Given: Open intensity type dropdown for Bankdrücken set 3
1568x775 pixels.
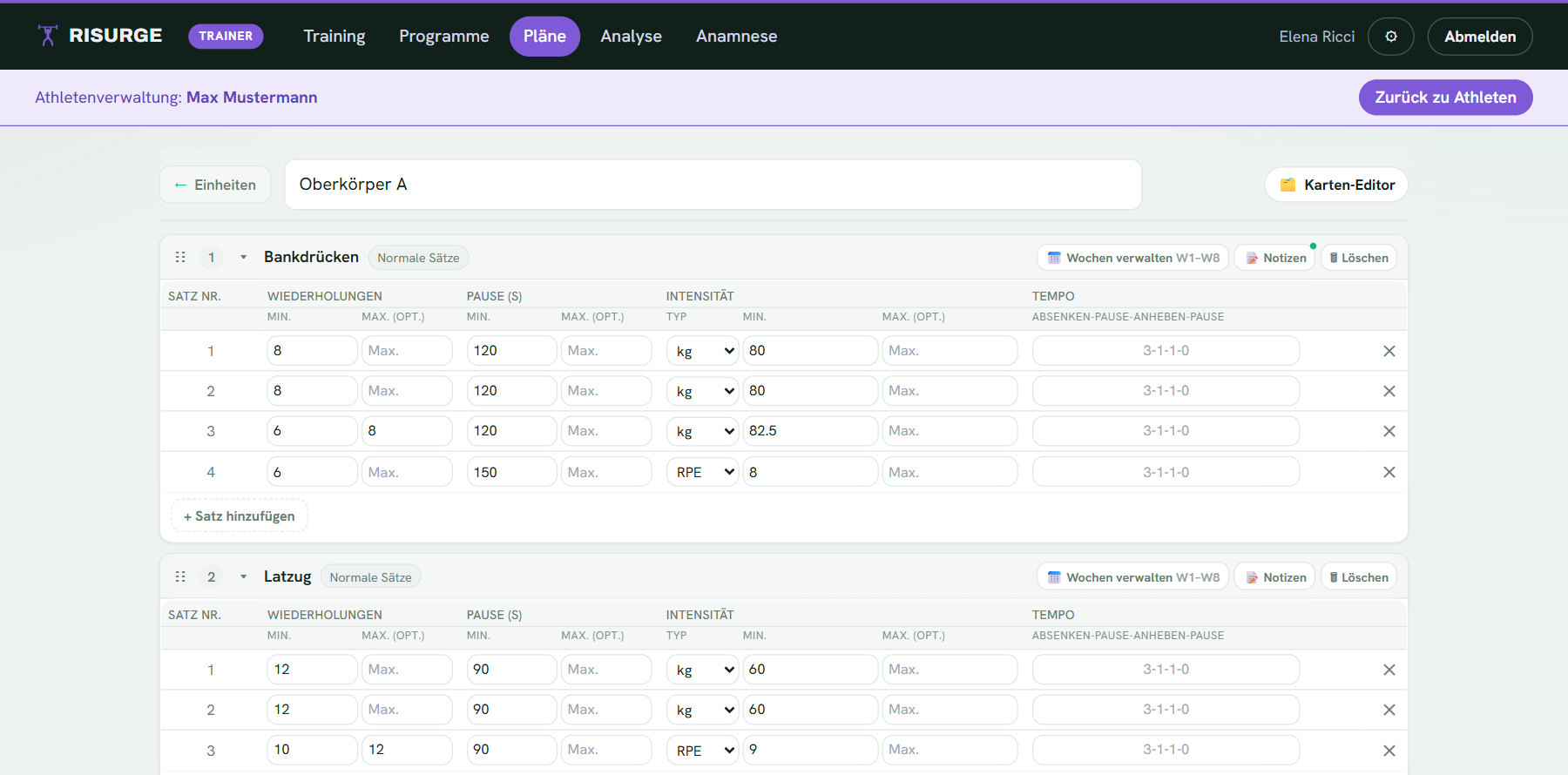Looking at the screenshot, I should pyautogui.click(x=703, y=431).
